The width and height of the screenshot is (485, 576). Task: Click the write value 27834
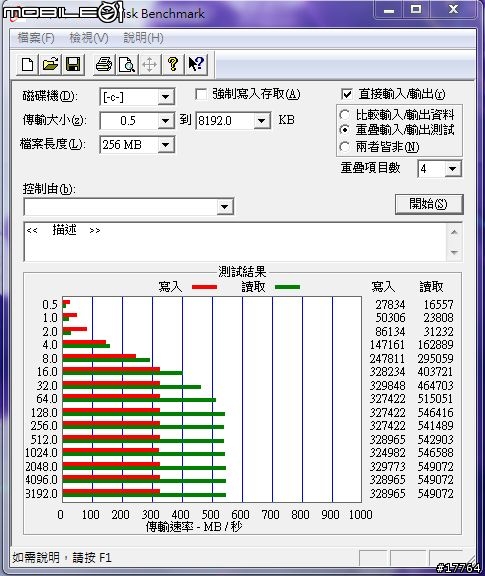[x=390, y=305]
